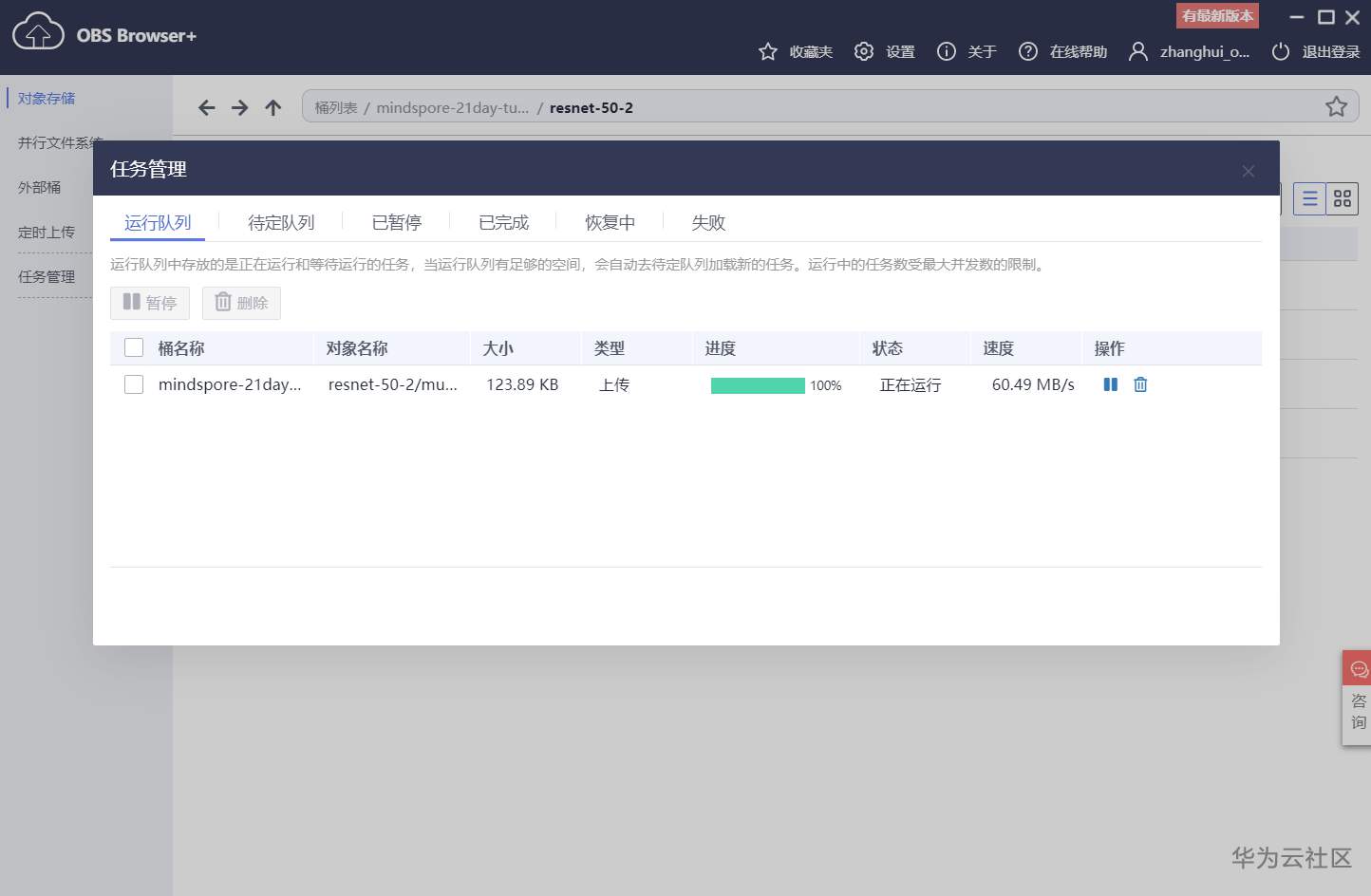The width and height of the screenshot is (1371, 896).
Task: Click the 退出登录 power icon
Action: (x=1281, y=51)
